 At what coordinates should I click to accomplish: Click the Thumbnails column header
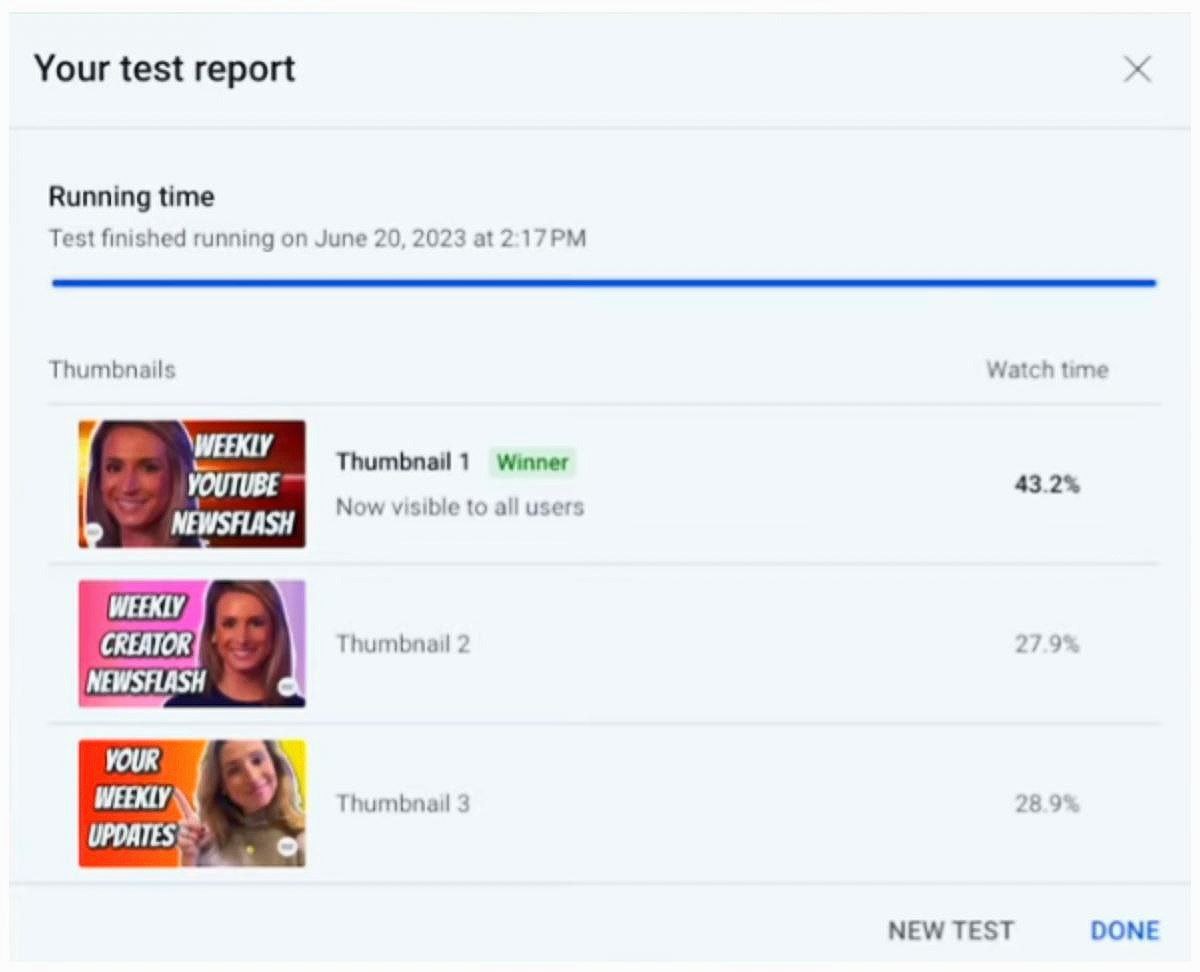[112, 370]
